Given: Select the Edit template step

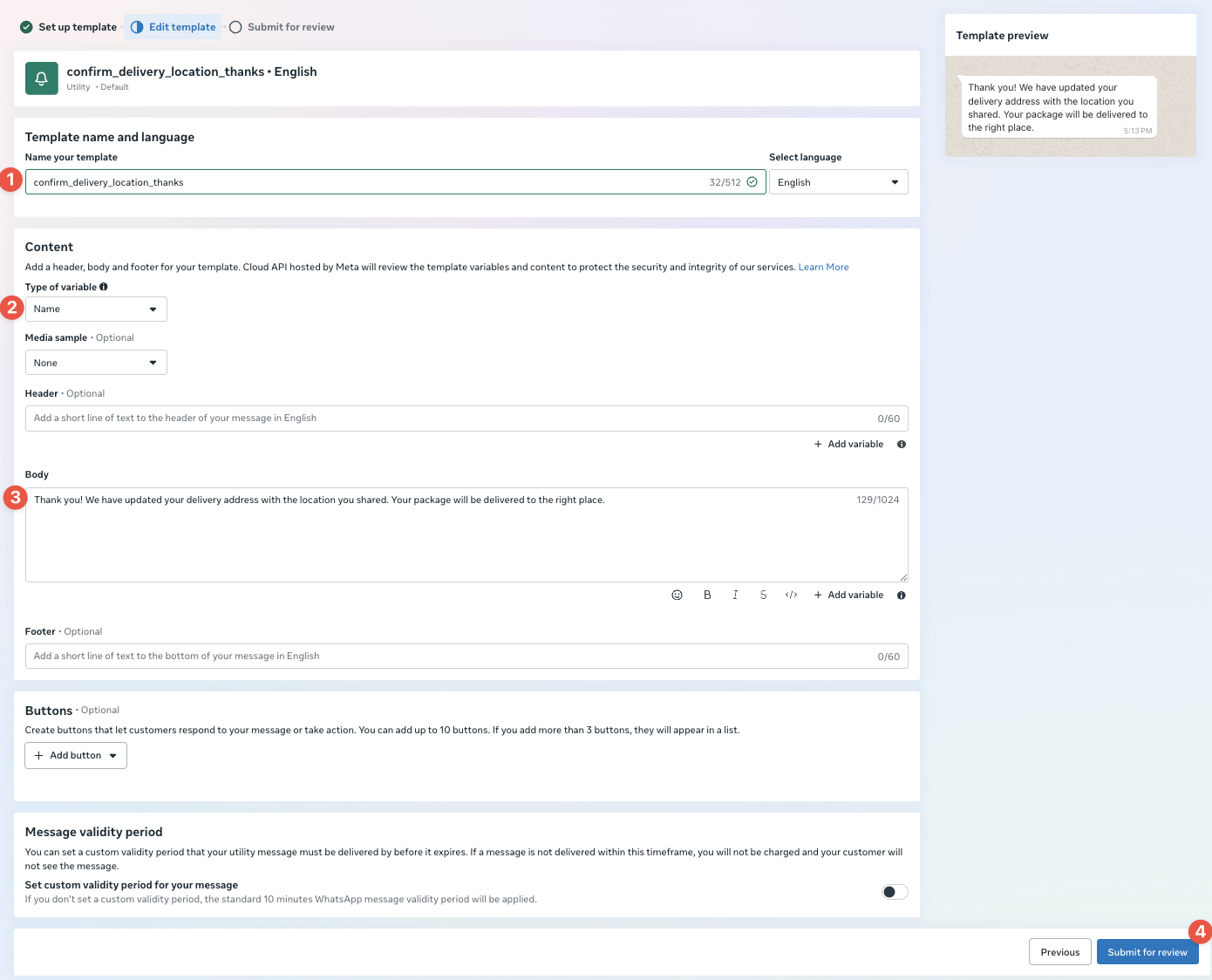Looking at the screenshot, I should pyautogui.click(x=173, y=27).
